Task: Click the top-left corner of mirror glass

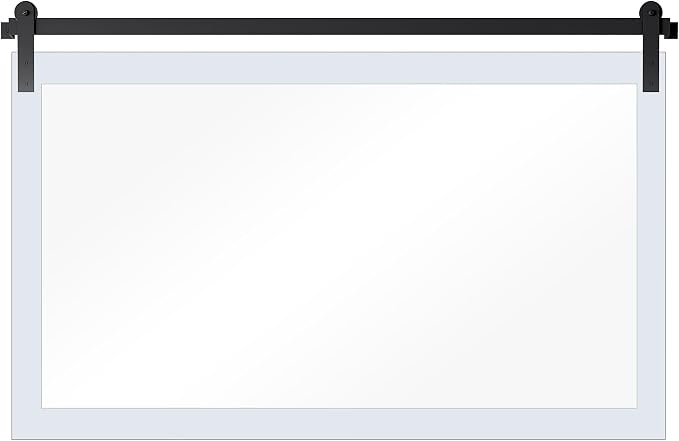Action: 43,85
